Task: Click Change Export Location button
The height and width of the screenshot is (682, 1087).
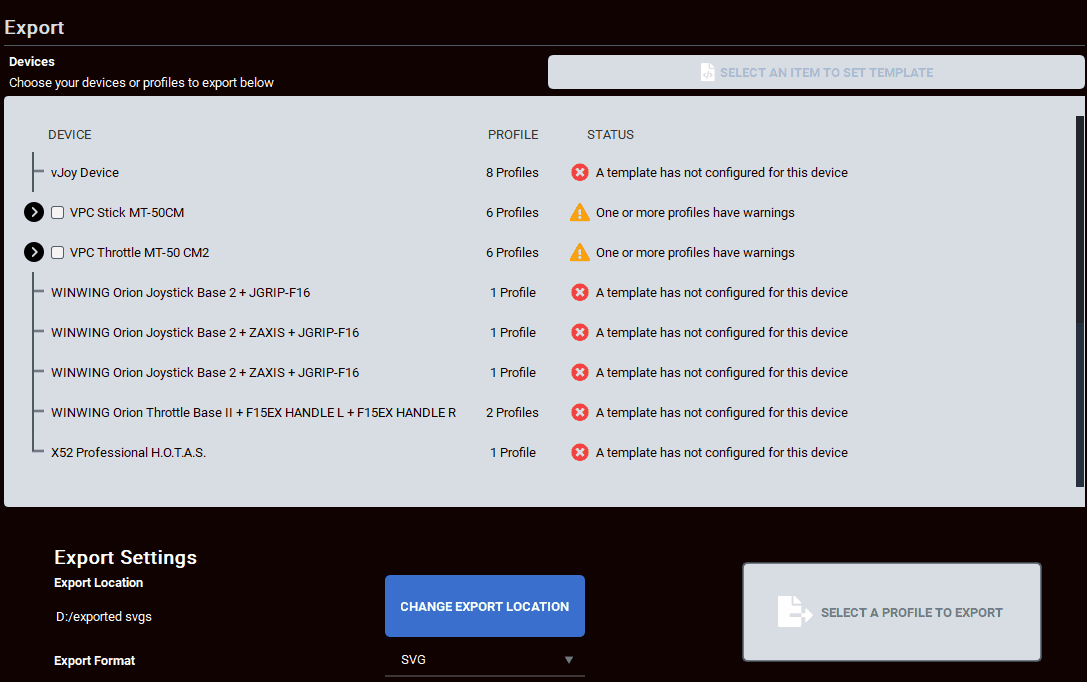Action: pyautogui.click(x=485, y=606)
